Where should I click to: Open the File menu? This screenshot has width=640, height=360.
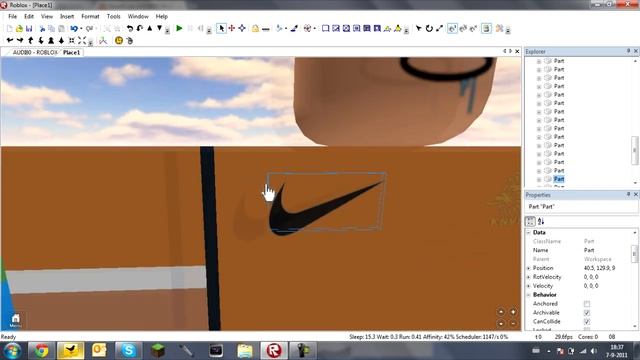(13, 16)
